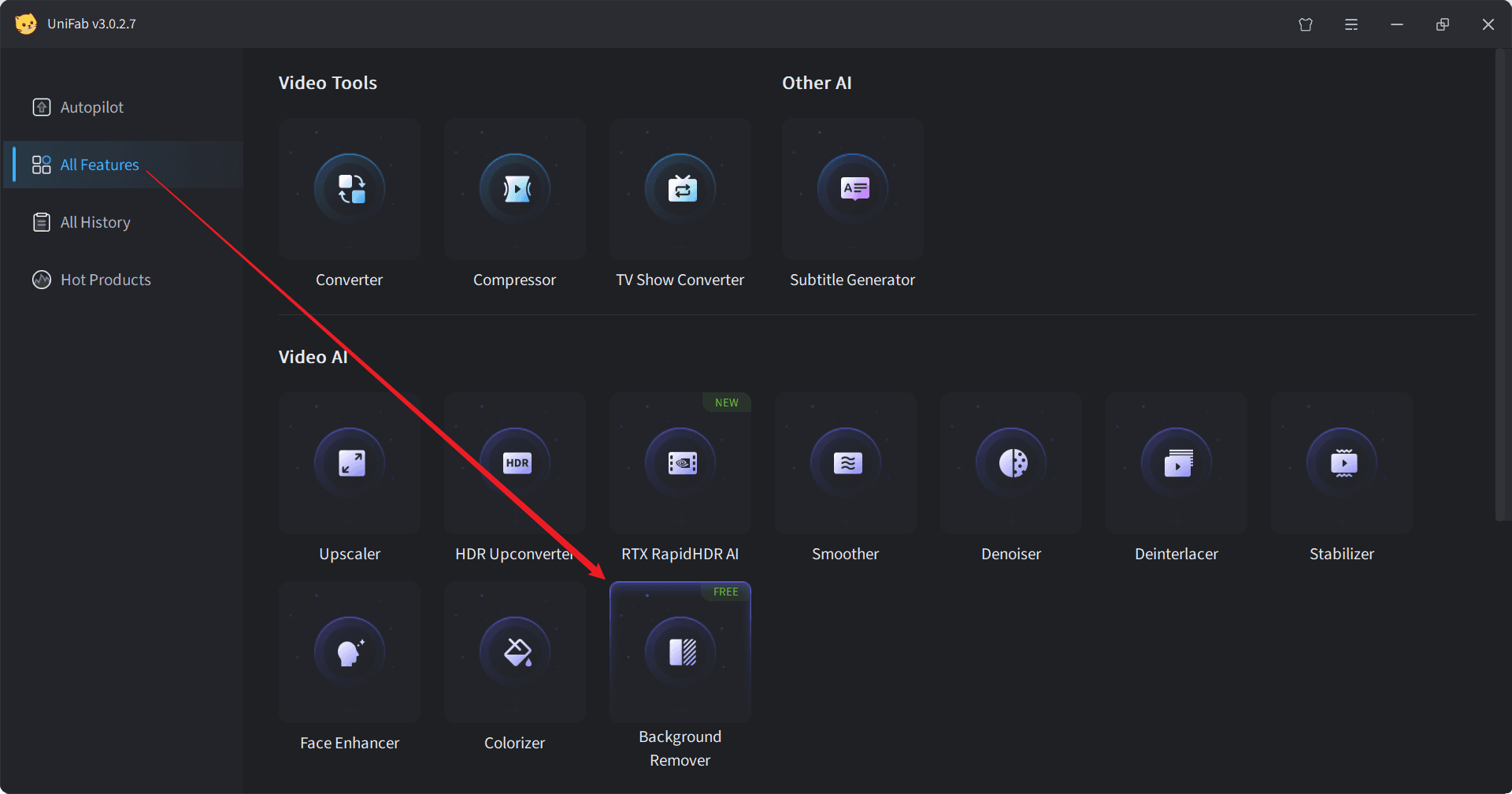1512x794 pixels.
Task: Click the Background Remover label
Action: point(680,748)
